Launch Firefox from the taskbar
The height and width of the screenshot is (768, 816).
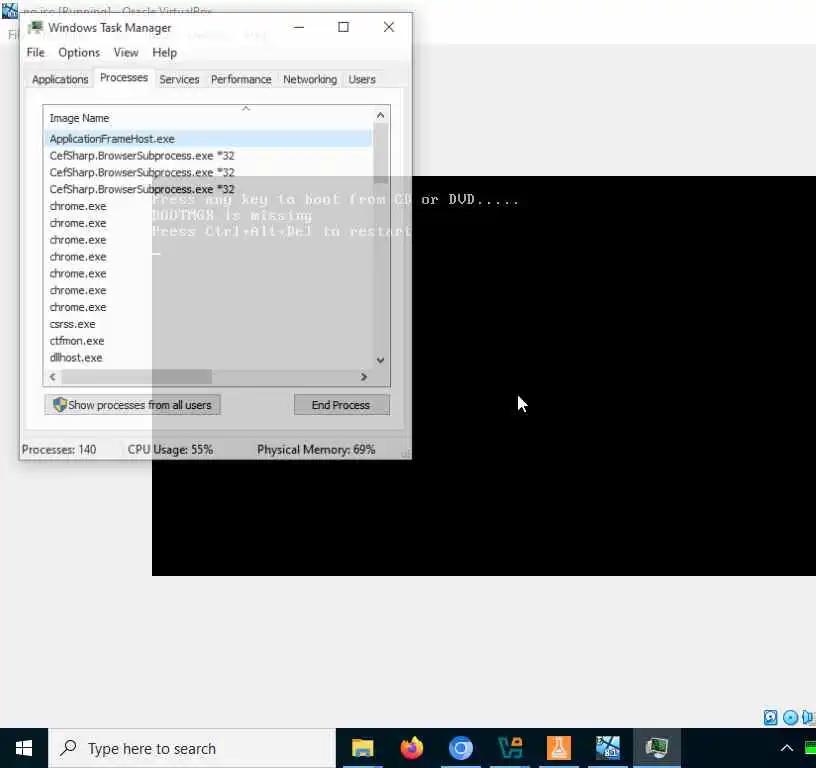pyautogui.click(x=412, y=748)
